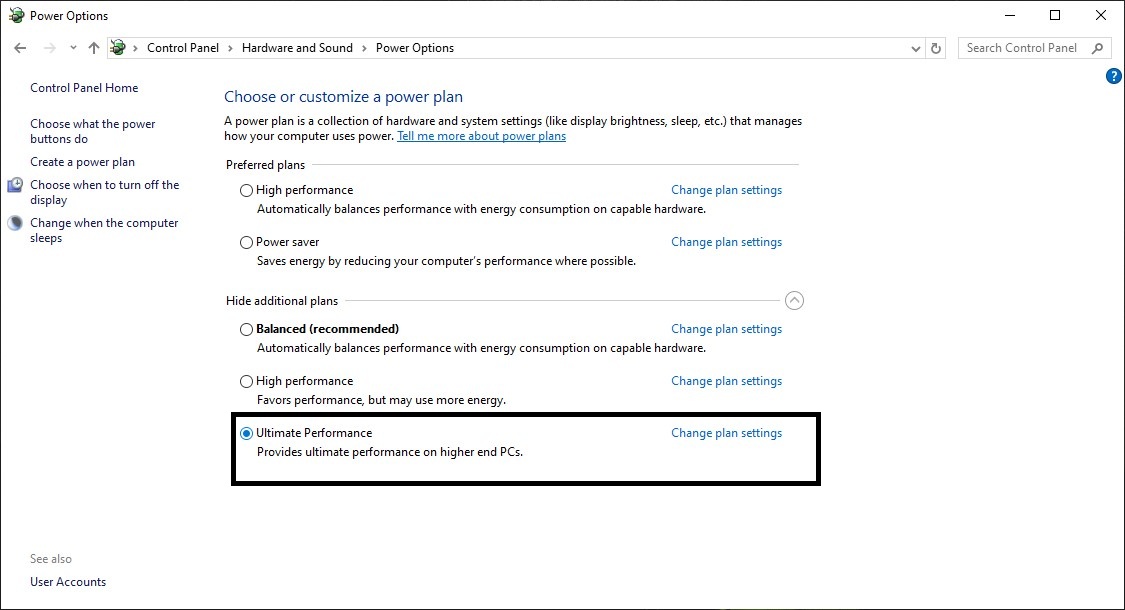Click the Refresh button in address bar

(936, 48)
